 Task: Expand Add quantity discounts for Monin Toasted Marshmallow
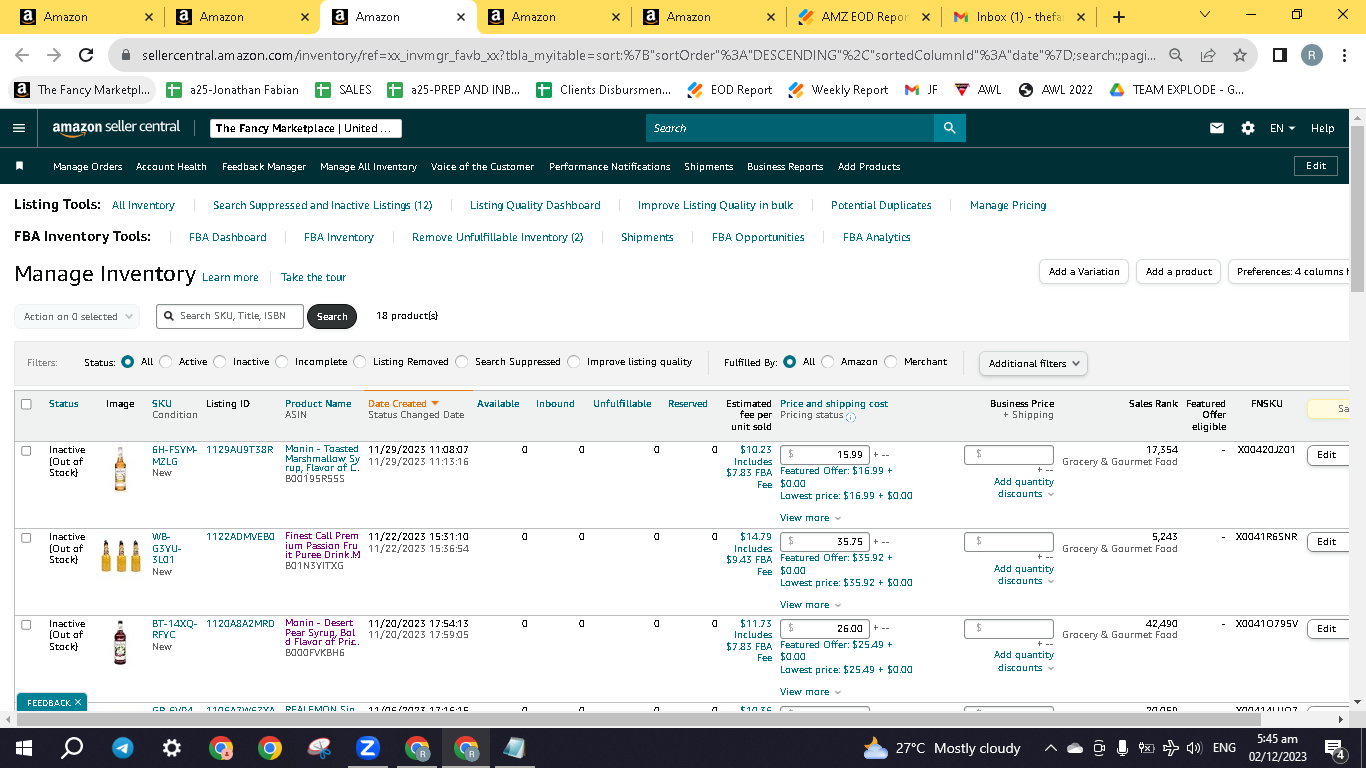point(1024,488)
